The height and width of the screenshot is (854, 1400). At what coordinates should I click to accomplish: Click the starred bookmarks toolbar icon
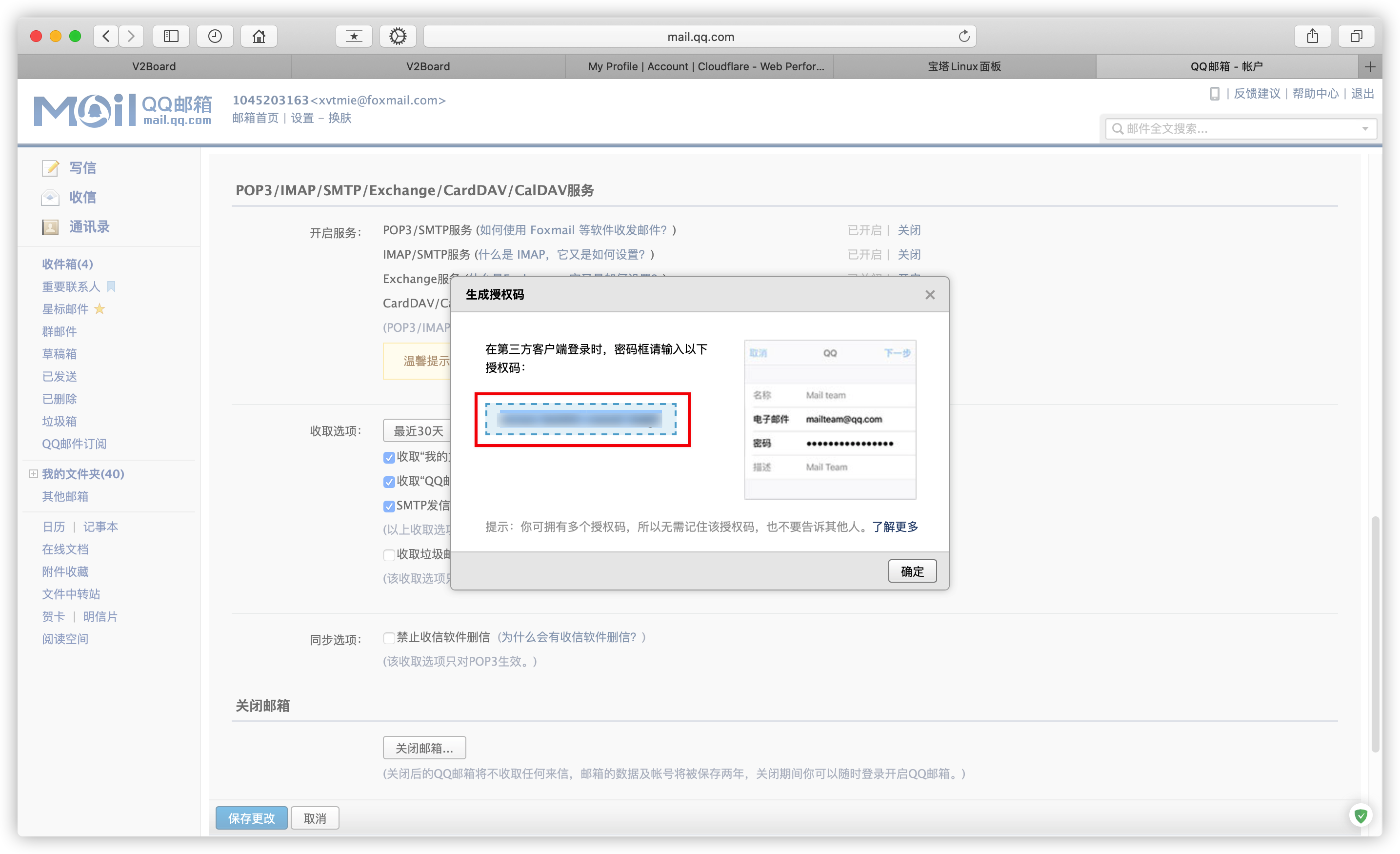pos(354,37)
